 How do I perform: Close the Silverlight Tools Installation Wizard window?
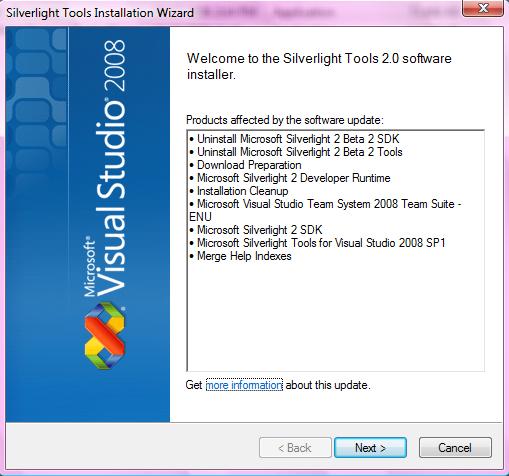pyautogui.click(x=483, y=7)
